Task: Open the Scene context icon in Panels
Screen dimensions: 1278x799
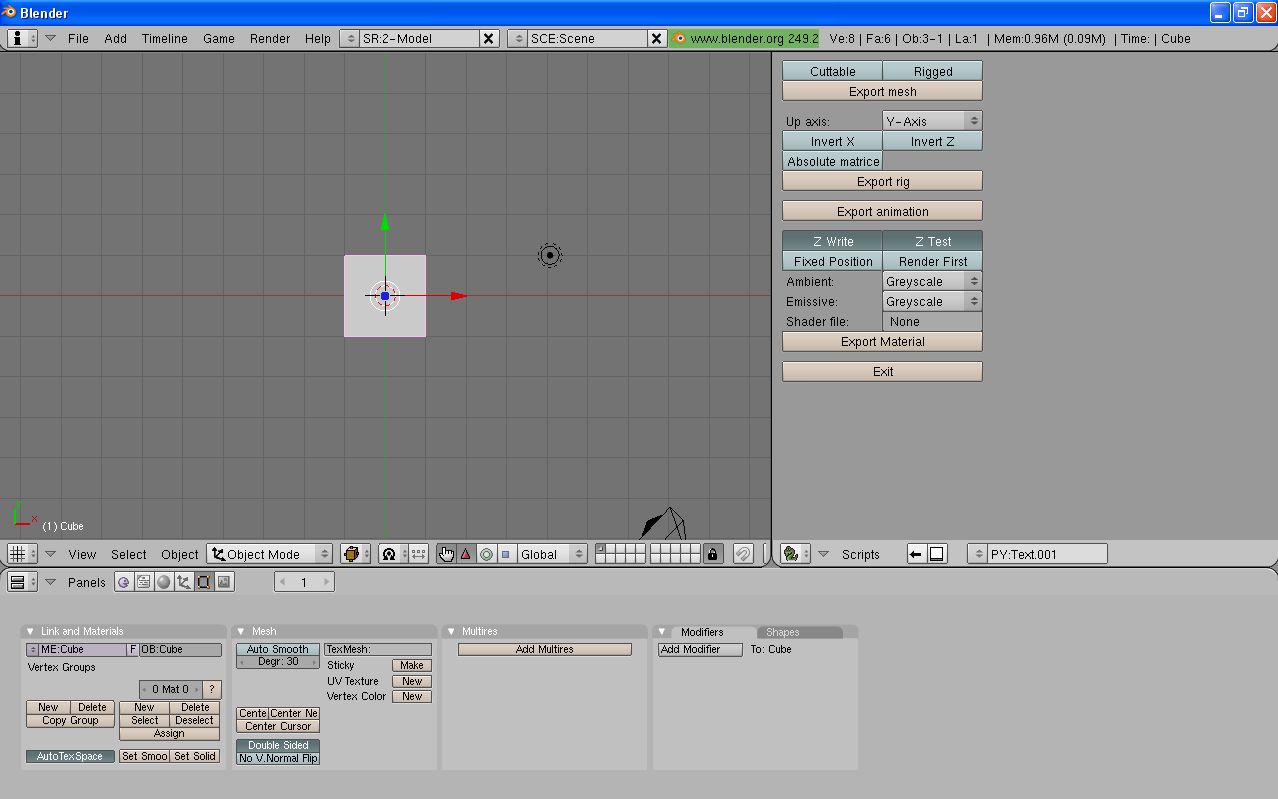Action: tap(224, 582)
